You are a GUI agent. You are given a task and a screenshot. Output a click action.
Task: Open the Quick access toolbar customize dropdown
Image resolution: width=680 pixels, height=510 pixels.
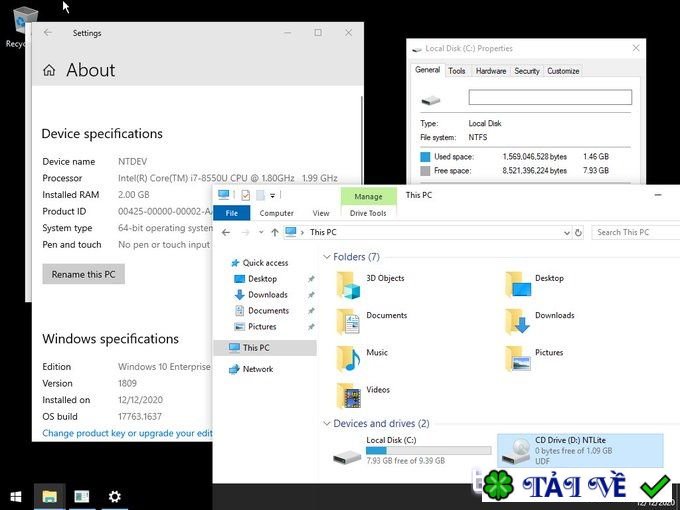273,196
